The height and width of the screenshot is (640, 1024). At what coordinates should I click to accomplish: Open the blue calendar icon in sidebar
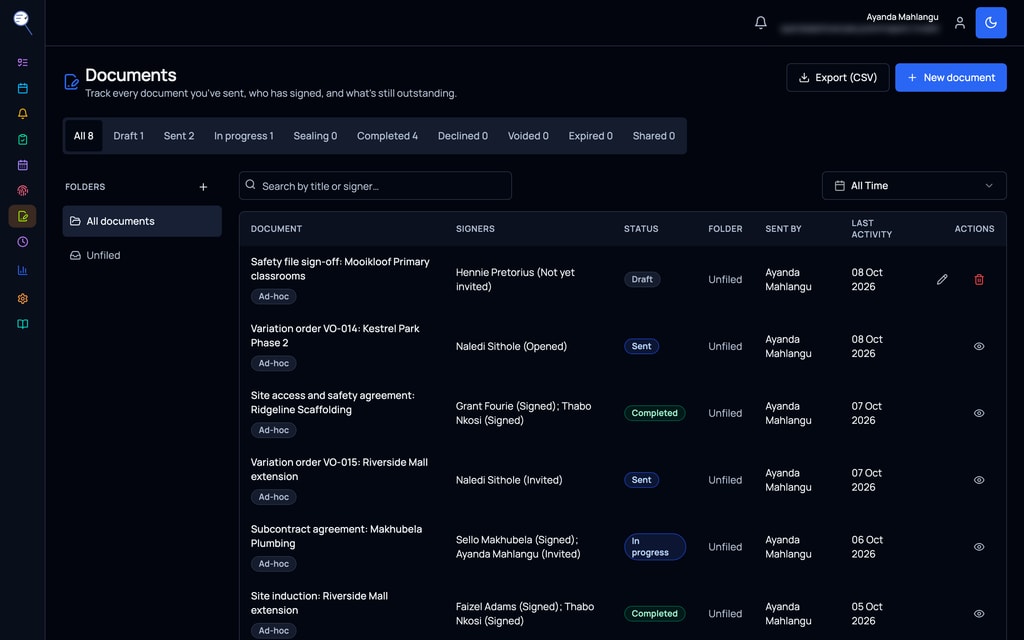pyautogui.click(x=22, y=88)
